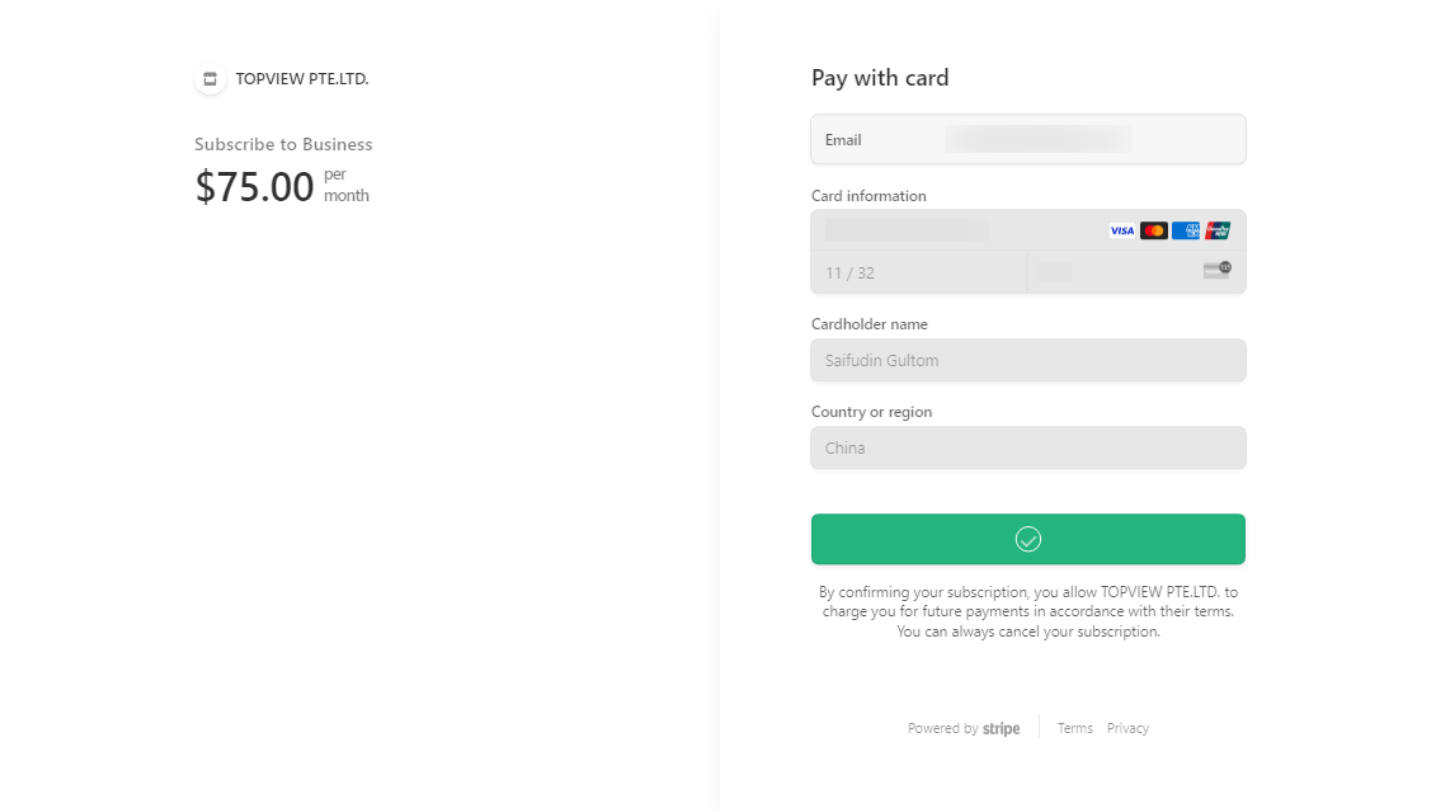
Task: Open the Terms link in footer
Action: (x=1075, y=729)
